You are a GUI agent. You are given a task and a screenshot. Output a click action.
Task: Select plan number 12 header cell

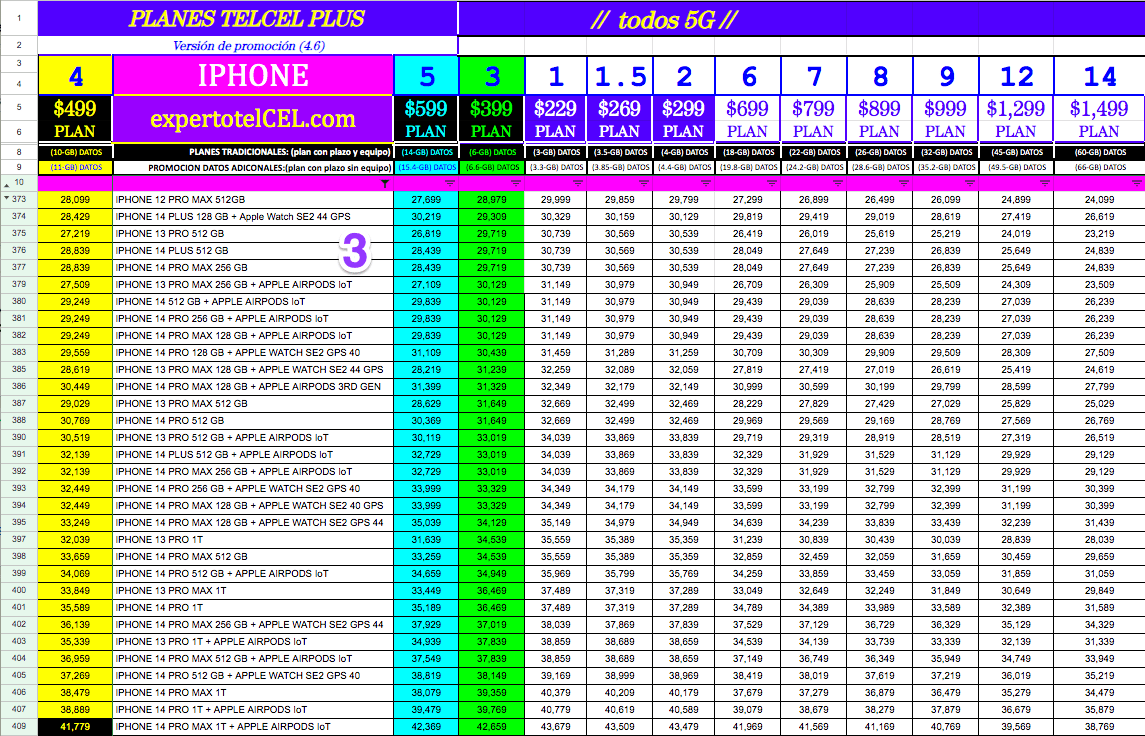pos(1016,75)
